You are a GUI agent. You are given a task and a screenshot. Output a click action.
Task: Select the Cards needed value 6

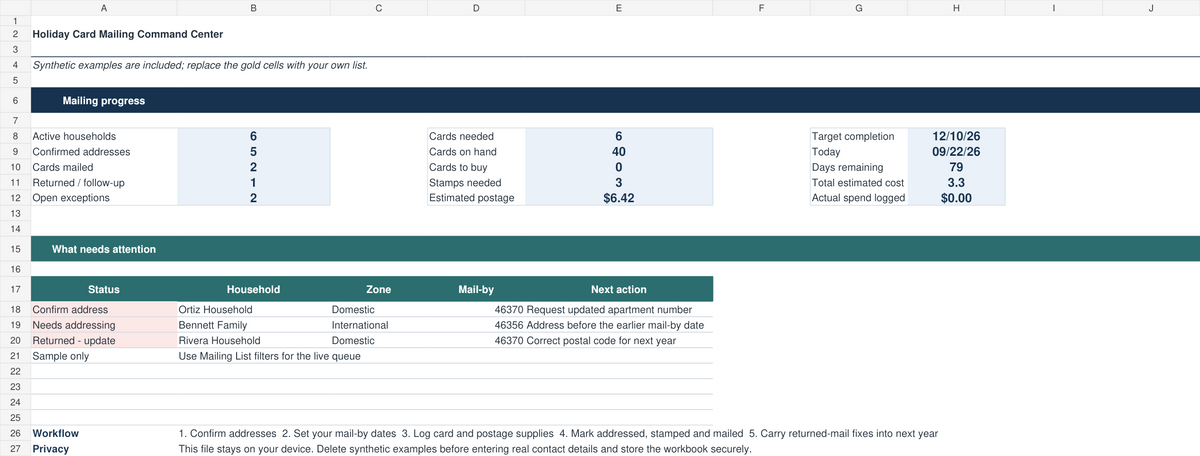pyautogui.click(x=618, y=136)
